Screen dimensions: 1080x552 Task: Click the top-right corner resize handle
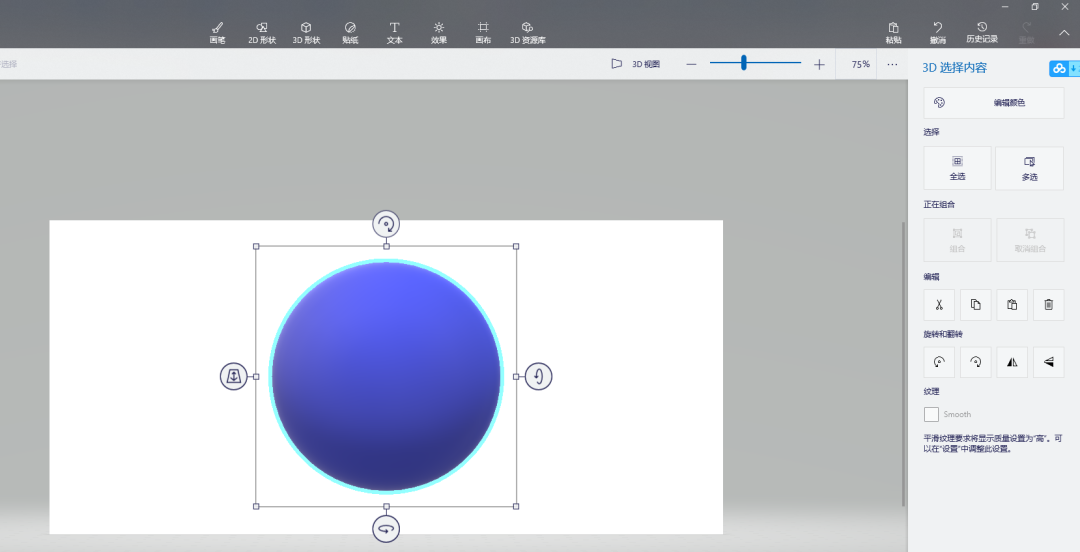pyautogui.click(x=516, y=246)
